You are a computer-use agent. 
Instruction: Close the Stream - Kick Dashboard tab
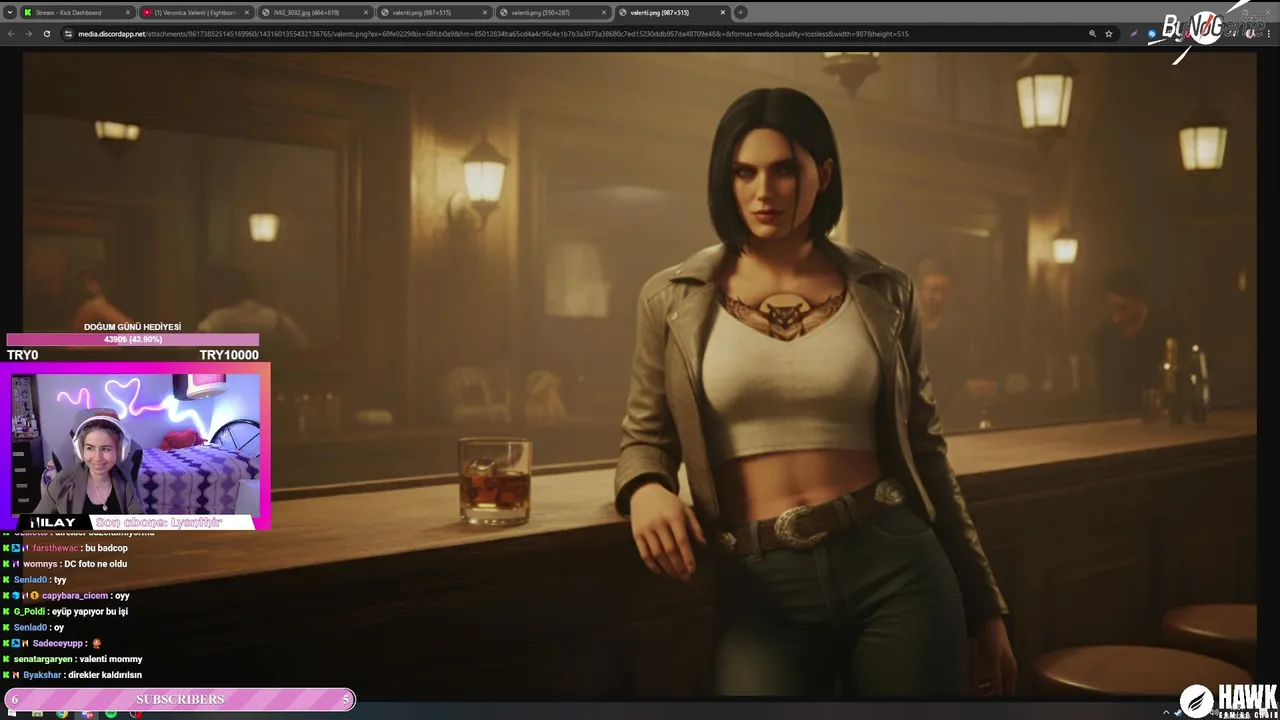[x=127, y=13]
